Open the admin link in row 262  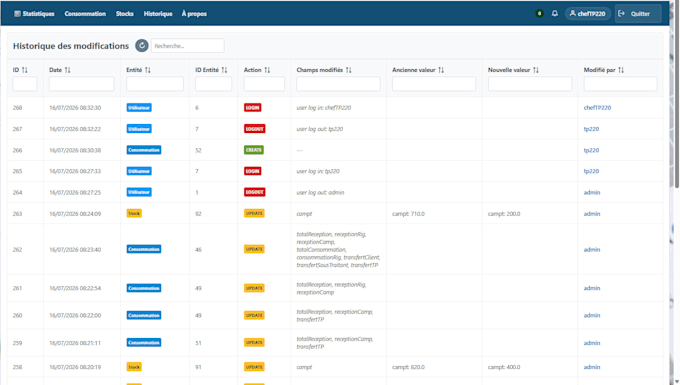click(x=592, y=249)
